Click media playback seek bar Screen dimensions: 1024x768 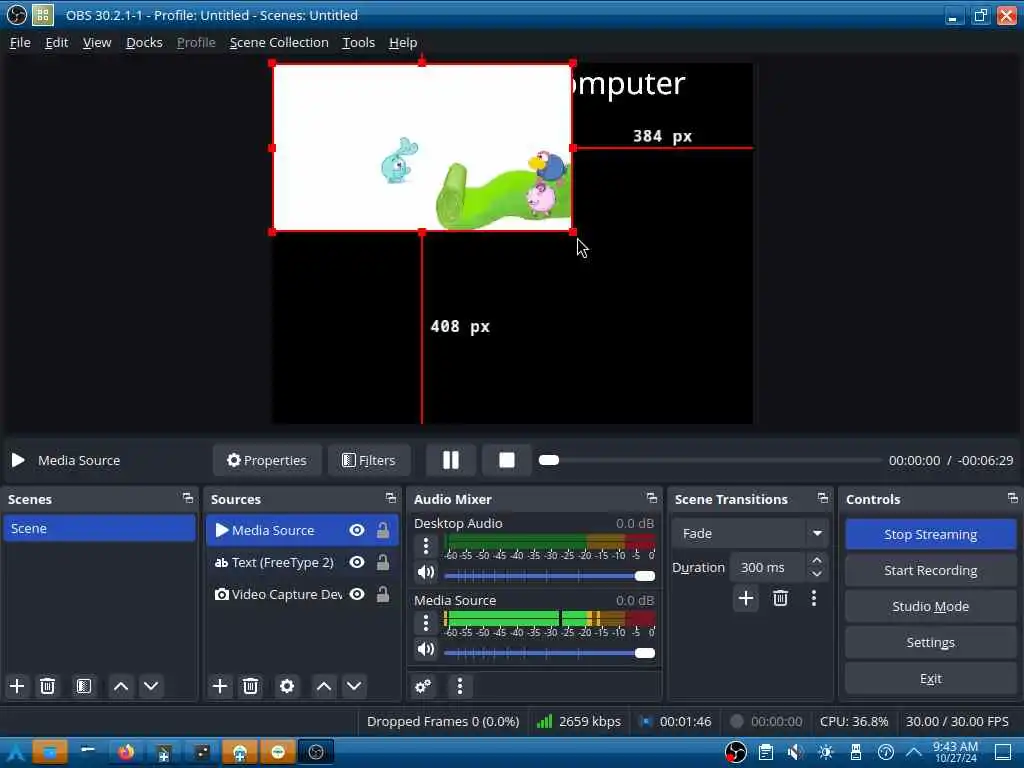tap(710, 460)
